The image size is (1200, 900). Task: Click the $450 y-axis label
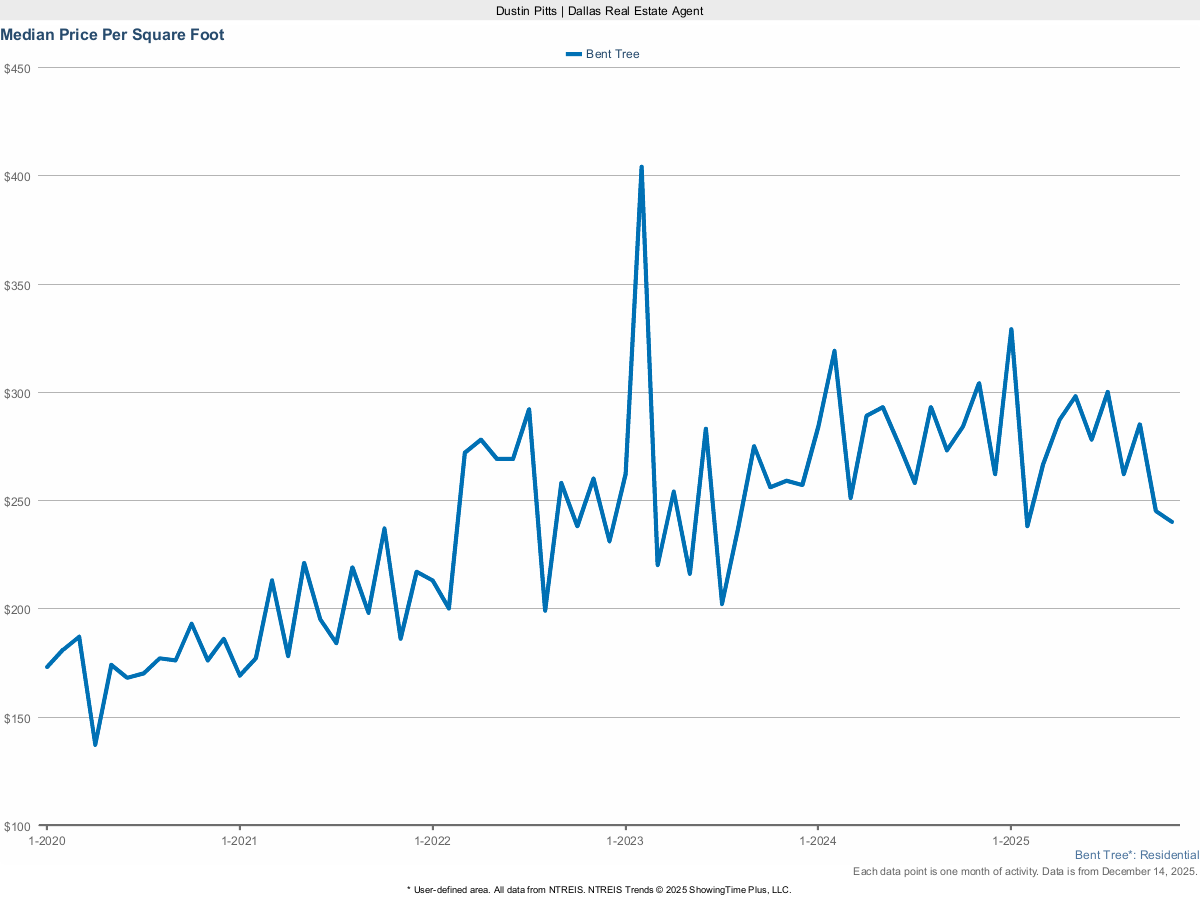click(19, 69)
